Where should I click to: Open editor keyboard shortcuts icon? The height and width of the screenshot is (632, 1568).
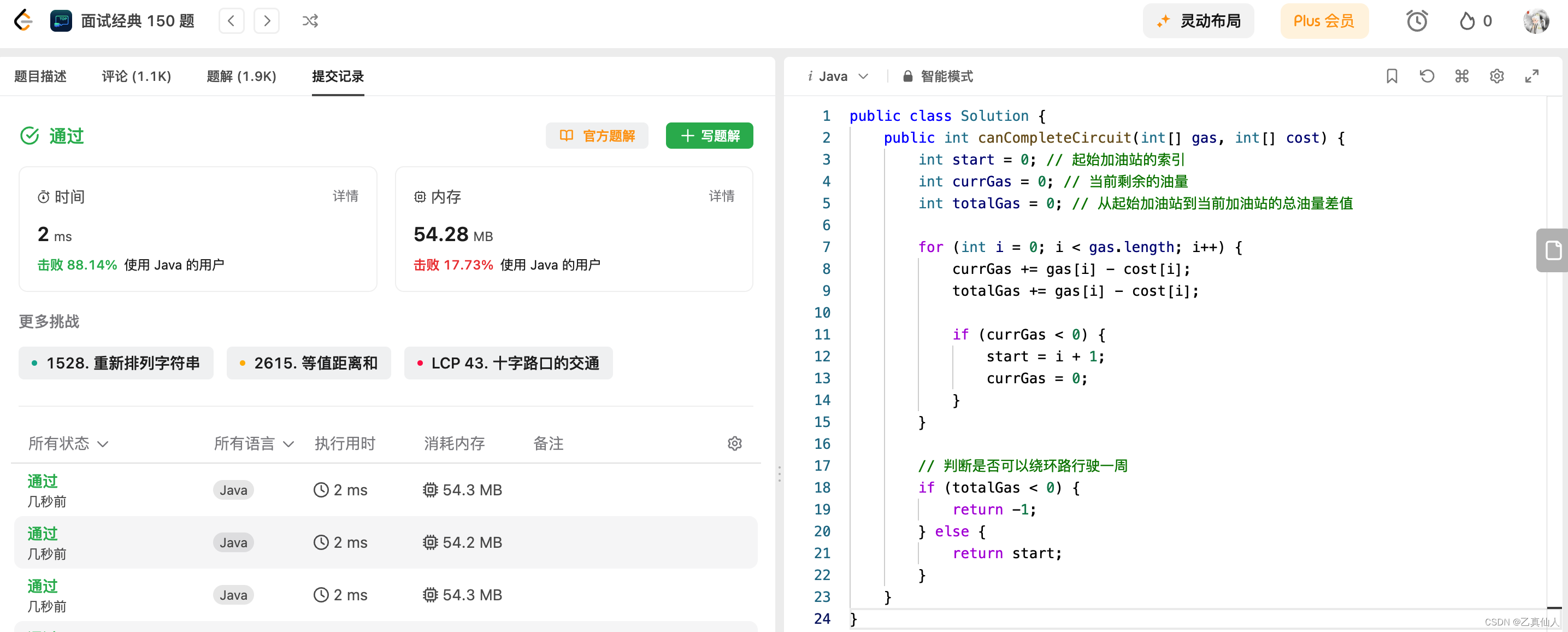click(1461, 76)
